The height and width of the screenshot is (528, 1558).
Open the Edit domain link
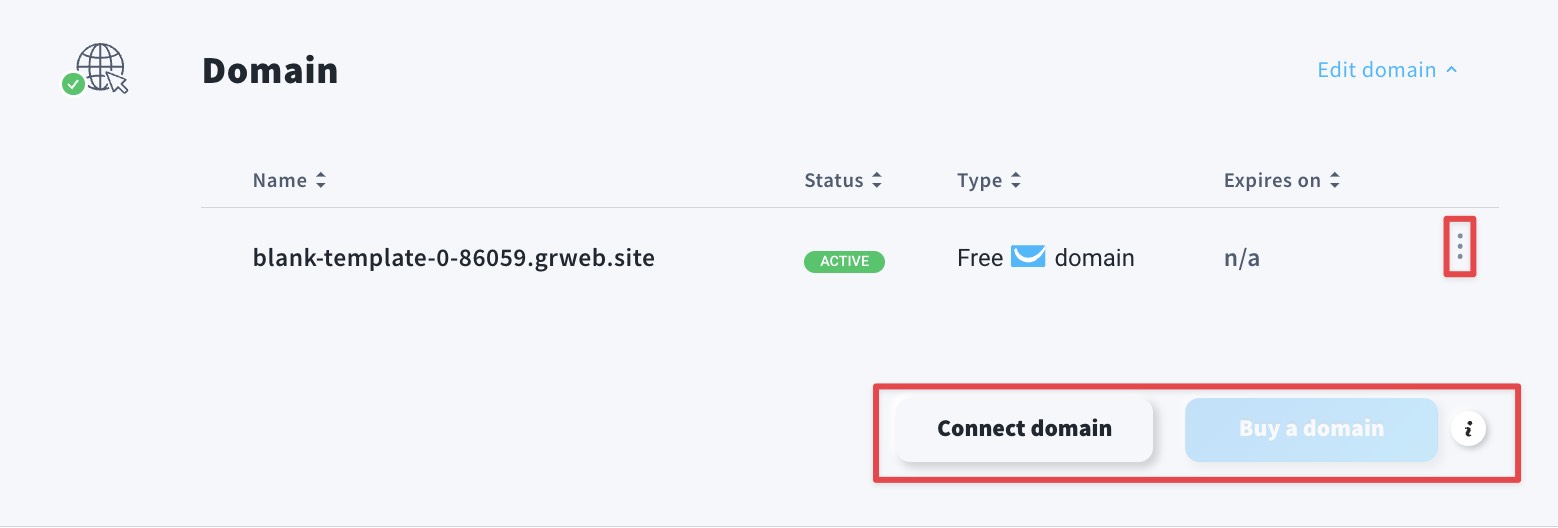pos(1377,70)
